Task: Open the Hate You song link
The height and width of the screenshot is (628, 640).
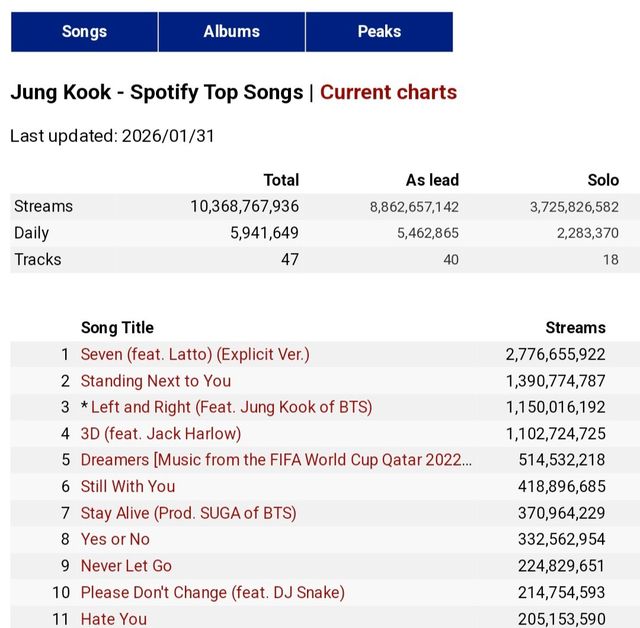Action: [113, 619]
